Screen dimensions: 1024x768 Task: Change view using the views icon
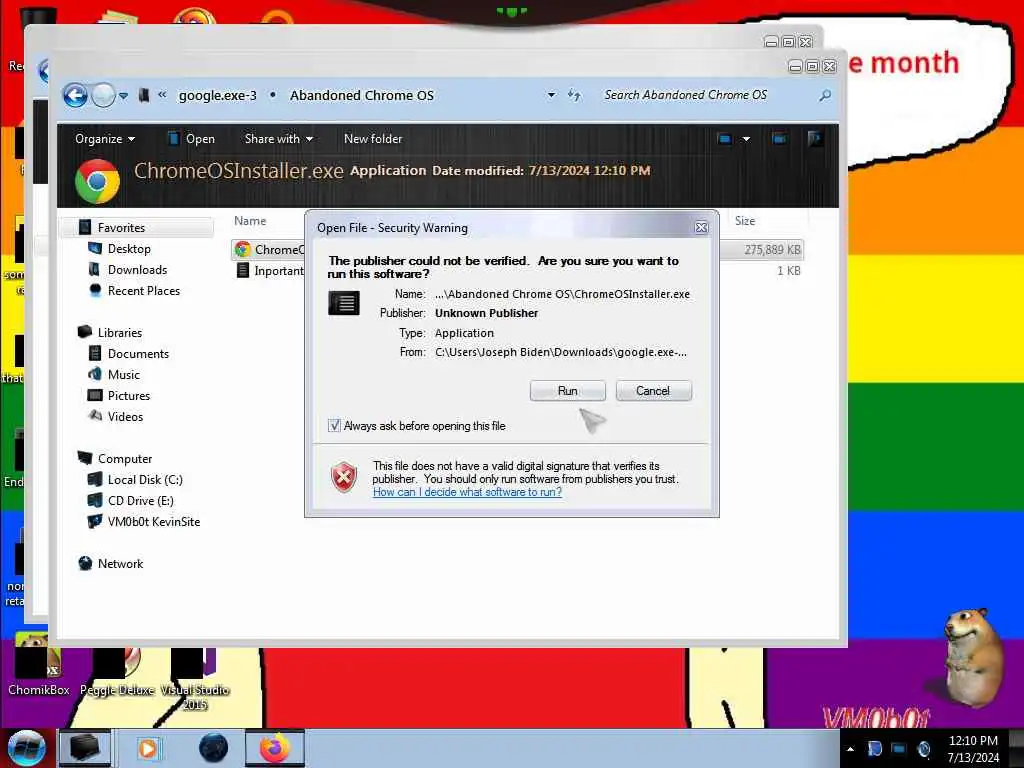724,138
